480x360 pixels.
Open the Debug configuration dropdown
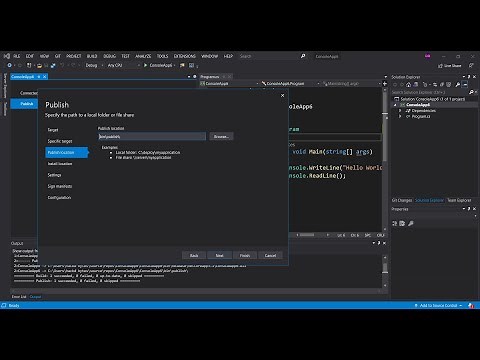94,65
